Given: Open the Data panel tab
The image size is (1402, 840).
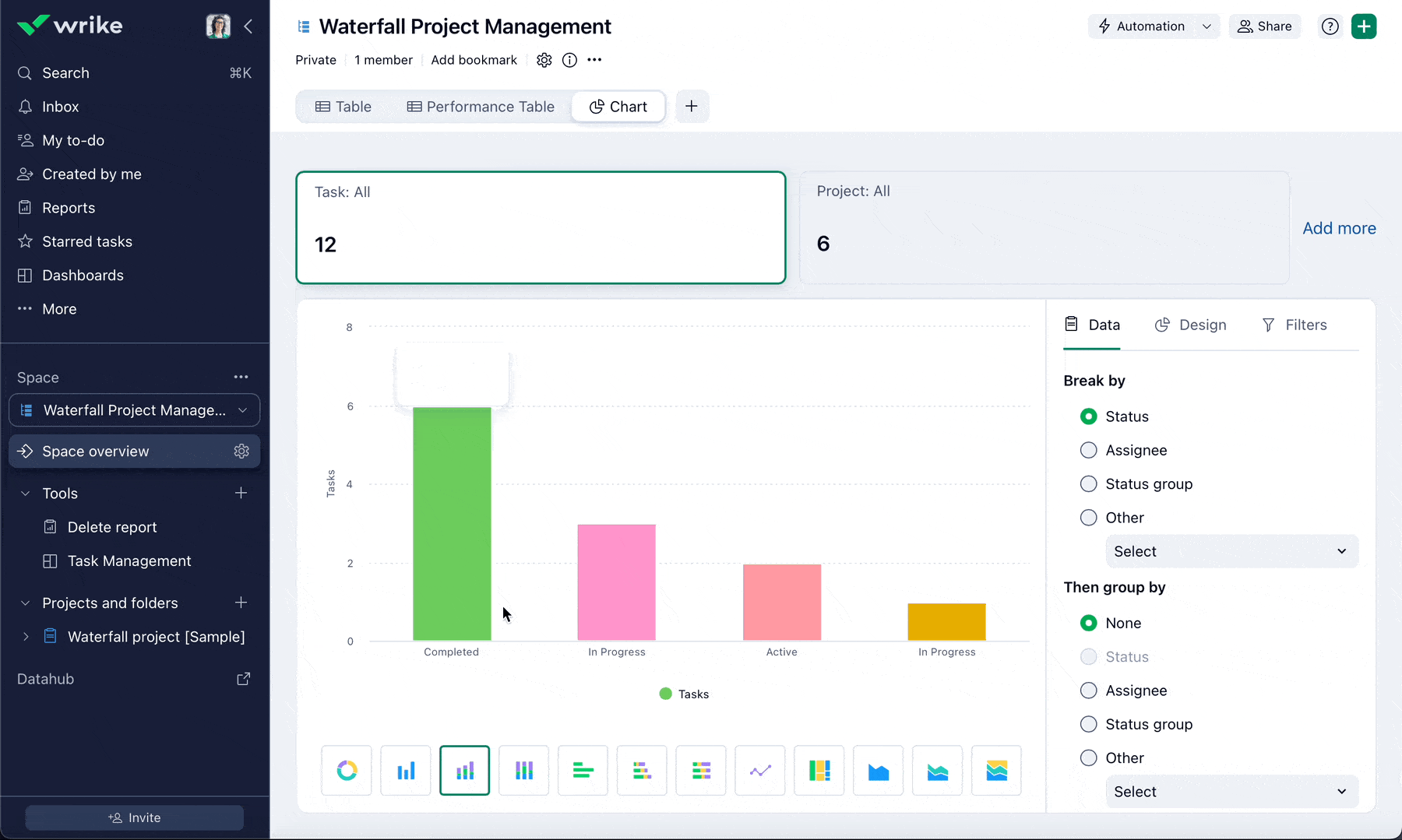Looking at the screenshot, I should (x=1092, y=325).
